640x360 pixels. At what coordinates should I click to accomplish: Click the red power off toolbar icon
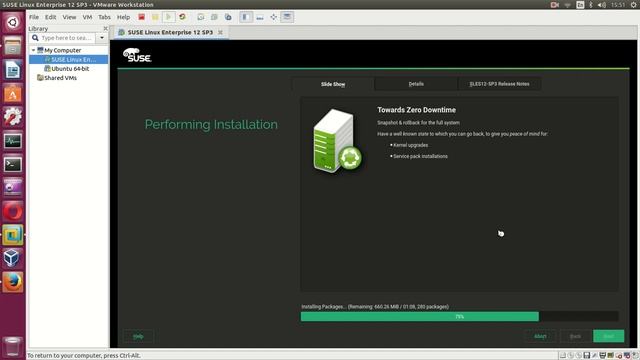[141, 17]
